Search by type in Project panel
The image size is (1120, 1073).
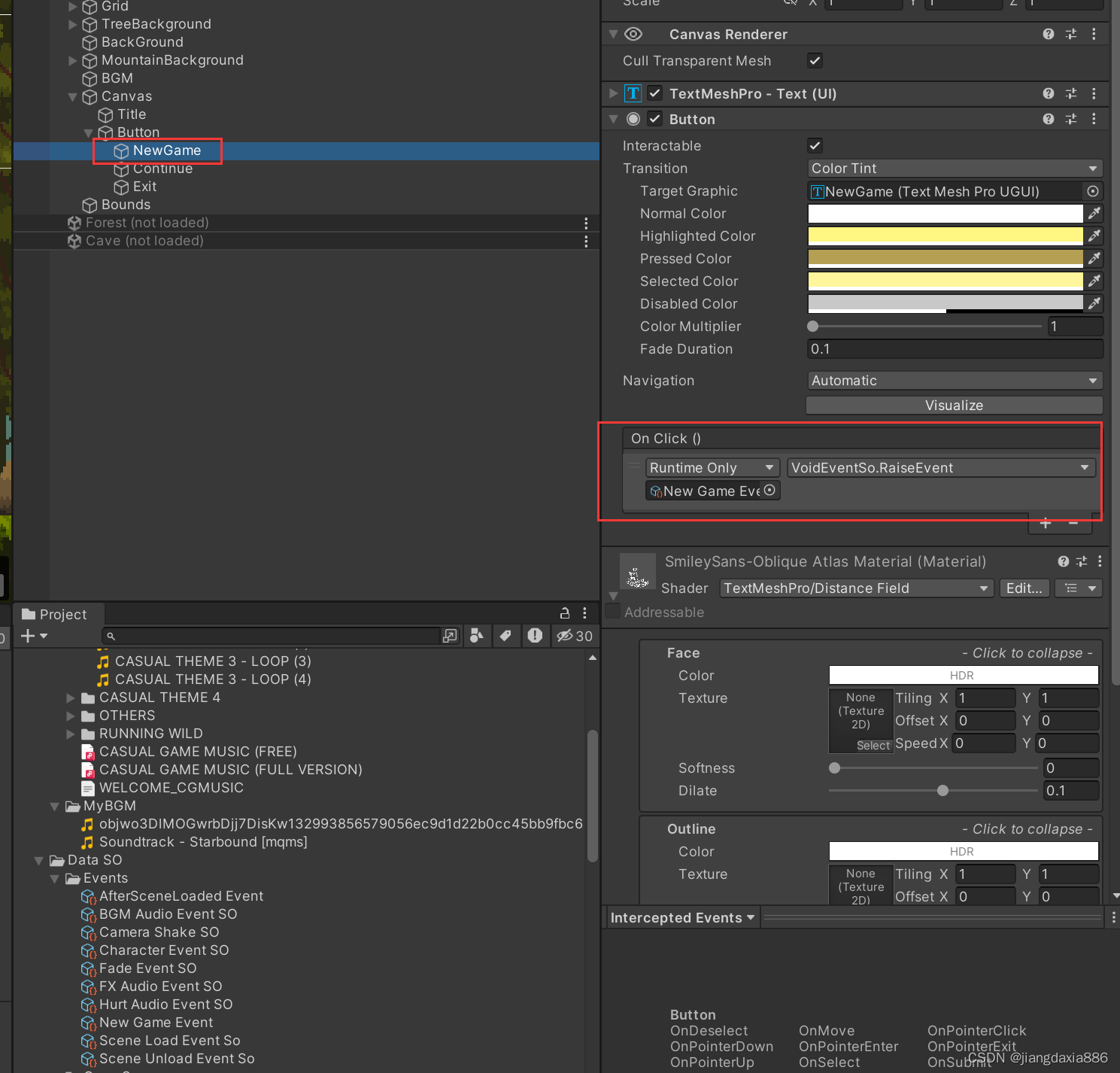pyautogui.click(x=476, y=636)
